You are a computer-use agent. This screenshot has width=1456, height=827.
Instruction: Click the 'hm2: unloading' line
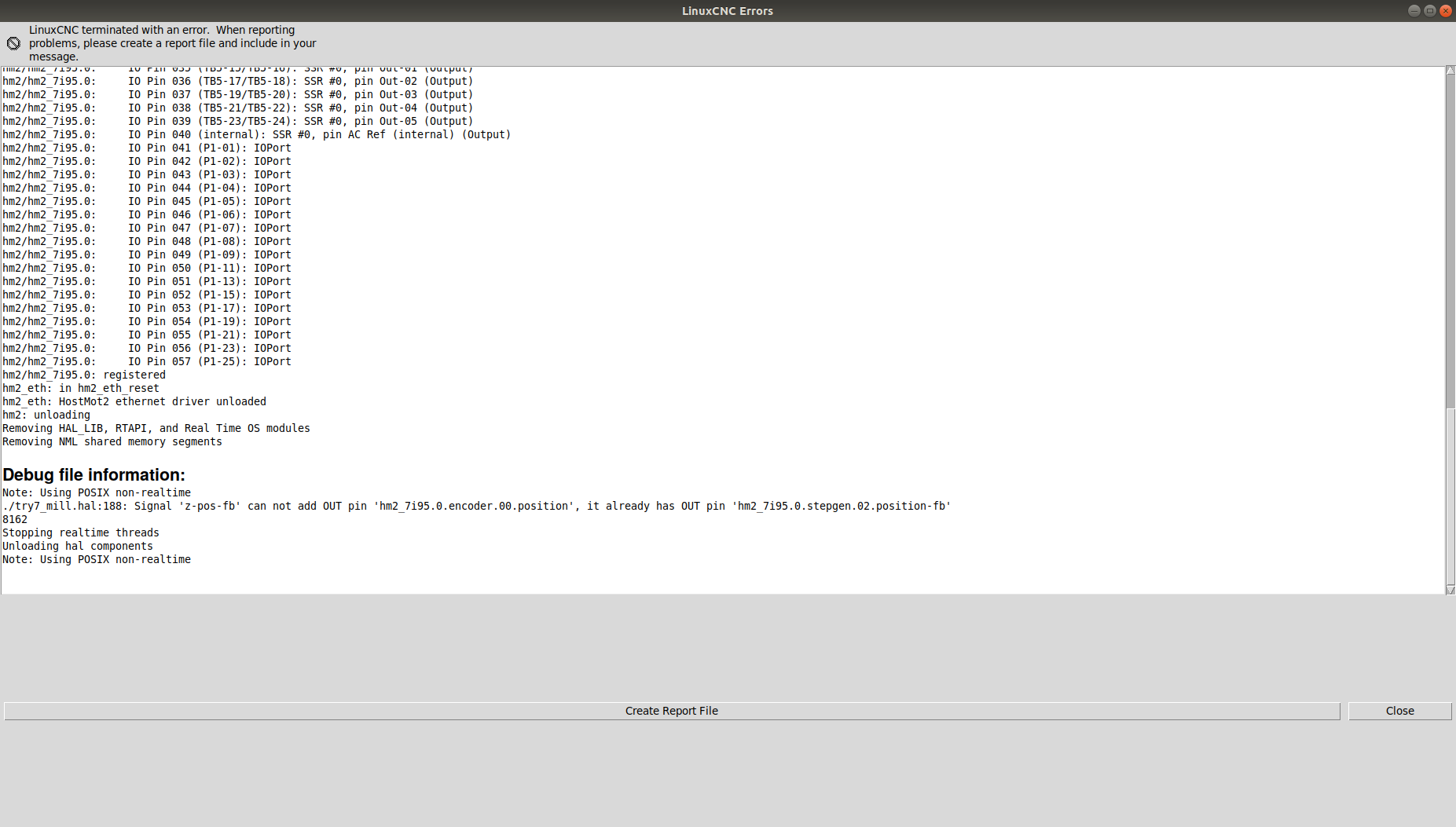46,415
